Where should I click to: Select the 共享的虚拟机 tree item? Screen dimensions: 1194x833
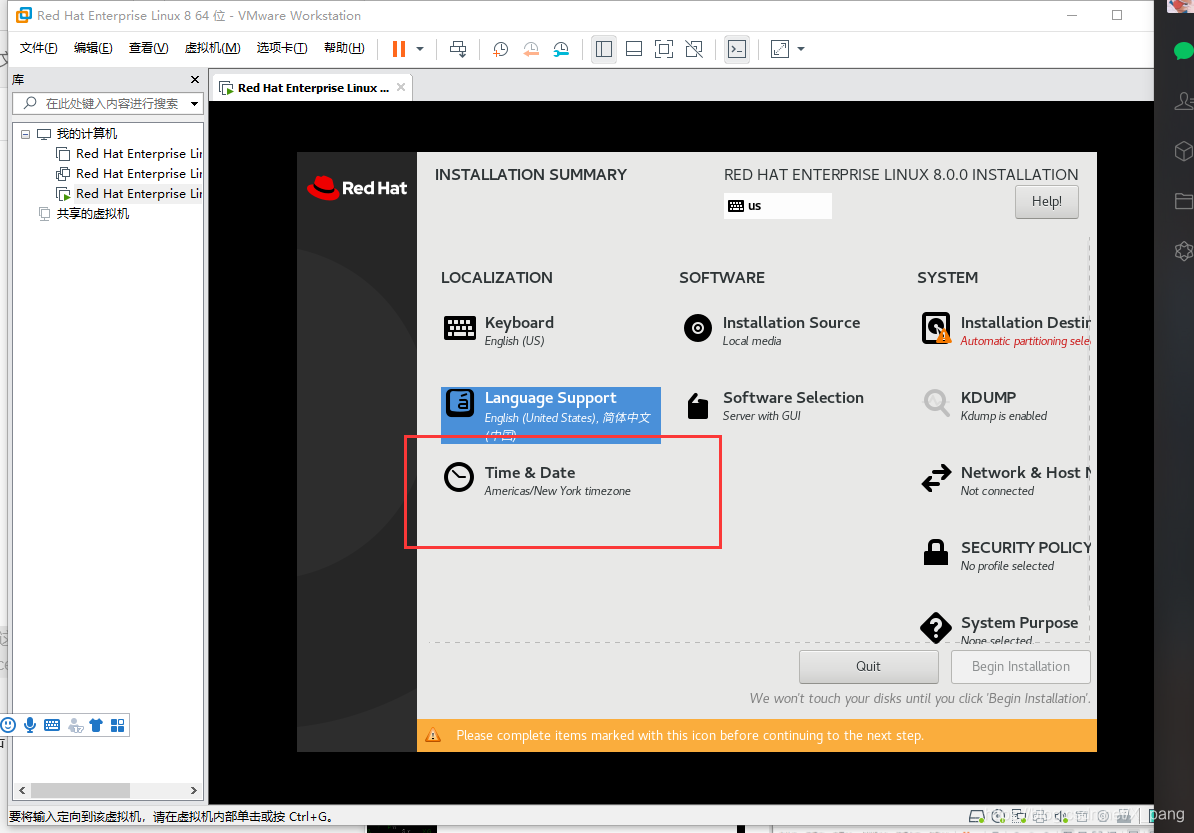pyautogui.click(x=93, y=213)
